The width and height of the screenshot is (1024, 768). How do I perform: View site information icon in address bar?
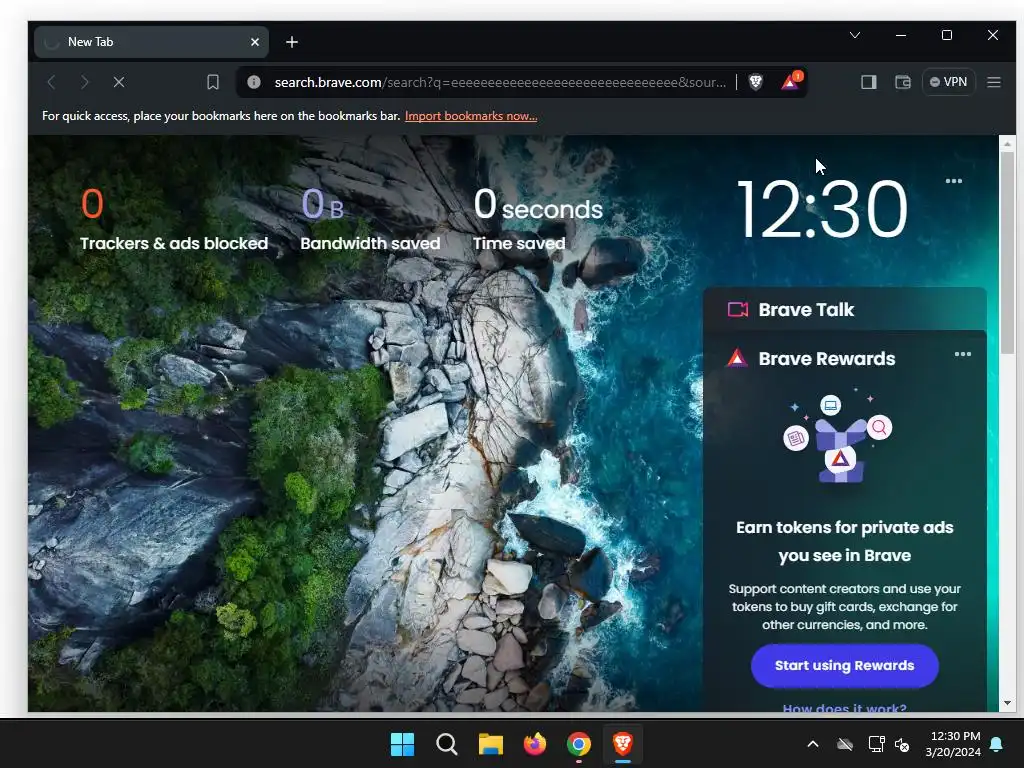point(254,82)
